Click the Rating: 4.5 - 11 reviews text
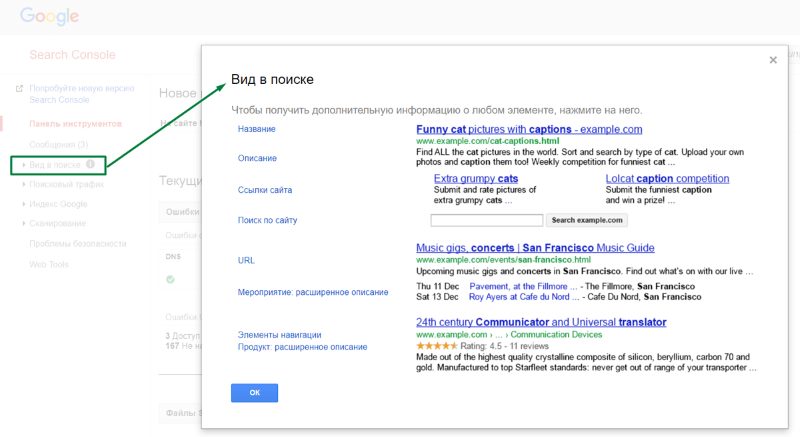 click(505, 346)
